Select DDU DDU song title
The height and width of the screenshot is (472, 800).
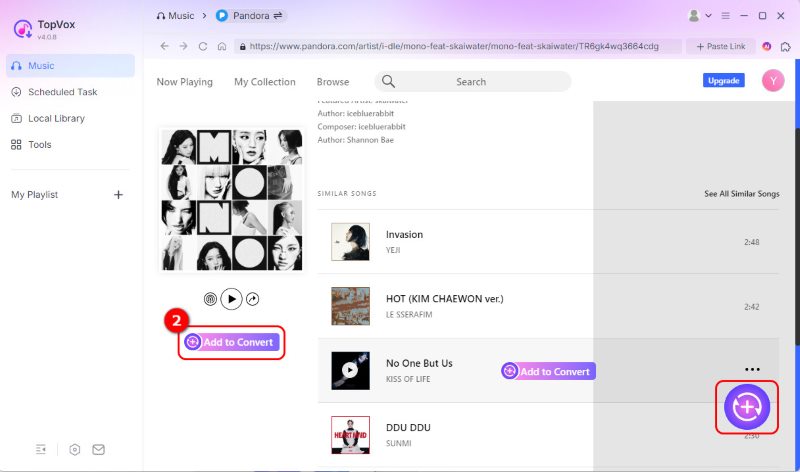408,428
